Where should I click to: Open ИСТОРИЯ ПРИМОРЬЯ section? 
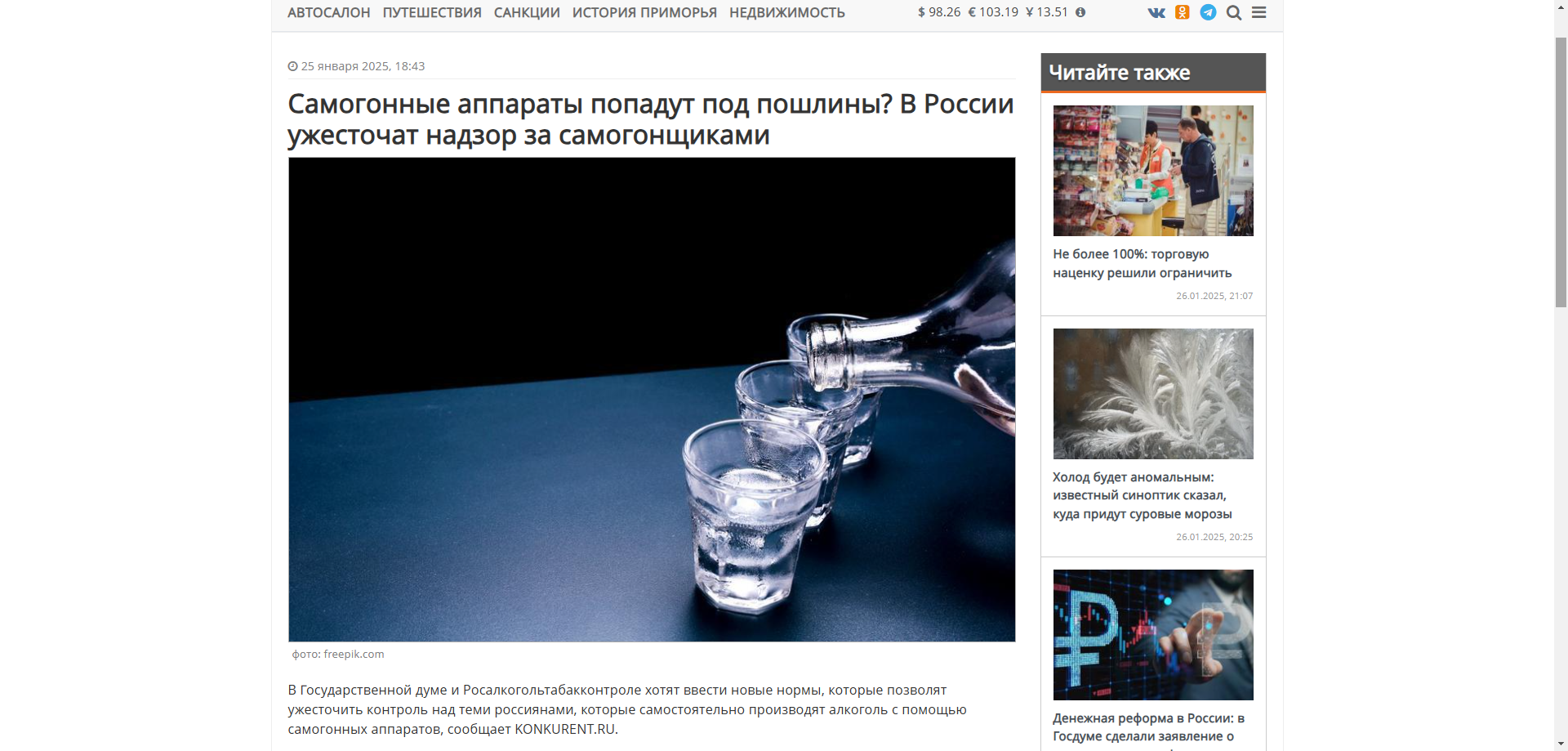click(x=644, y=13)
